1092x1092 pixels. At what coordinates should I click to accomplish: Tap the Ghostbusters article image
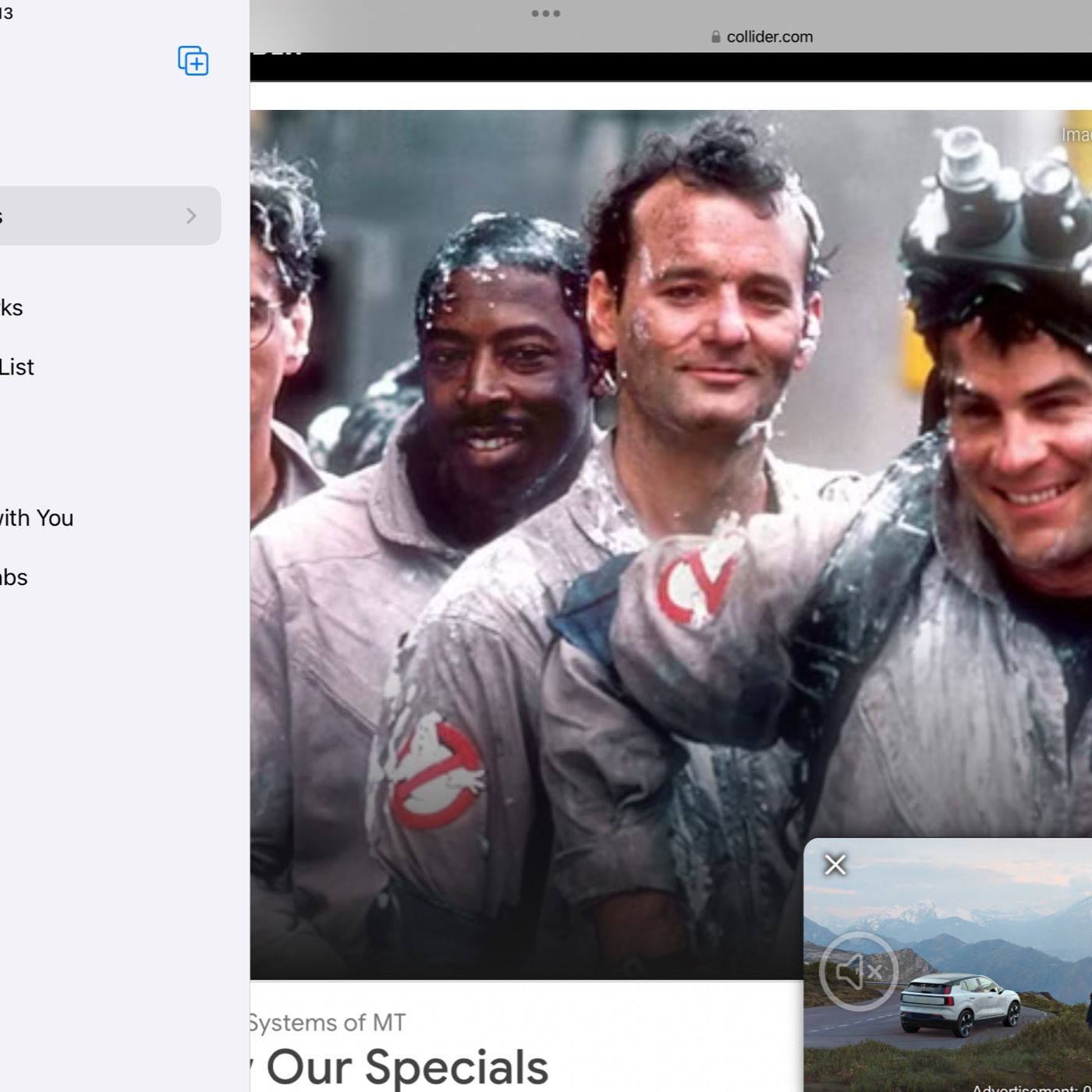pyautogui.click(x=671, y=544)
